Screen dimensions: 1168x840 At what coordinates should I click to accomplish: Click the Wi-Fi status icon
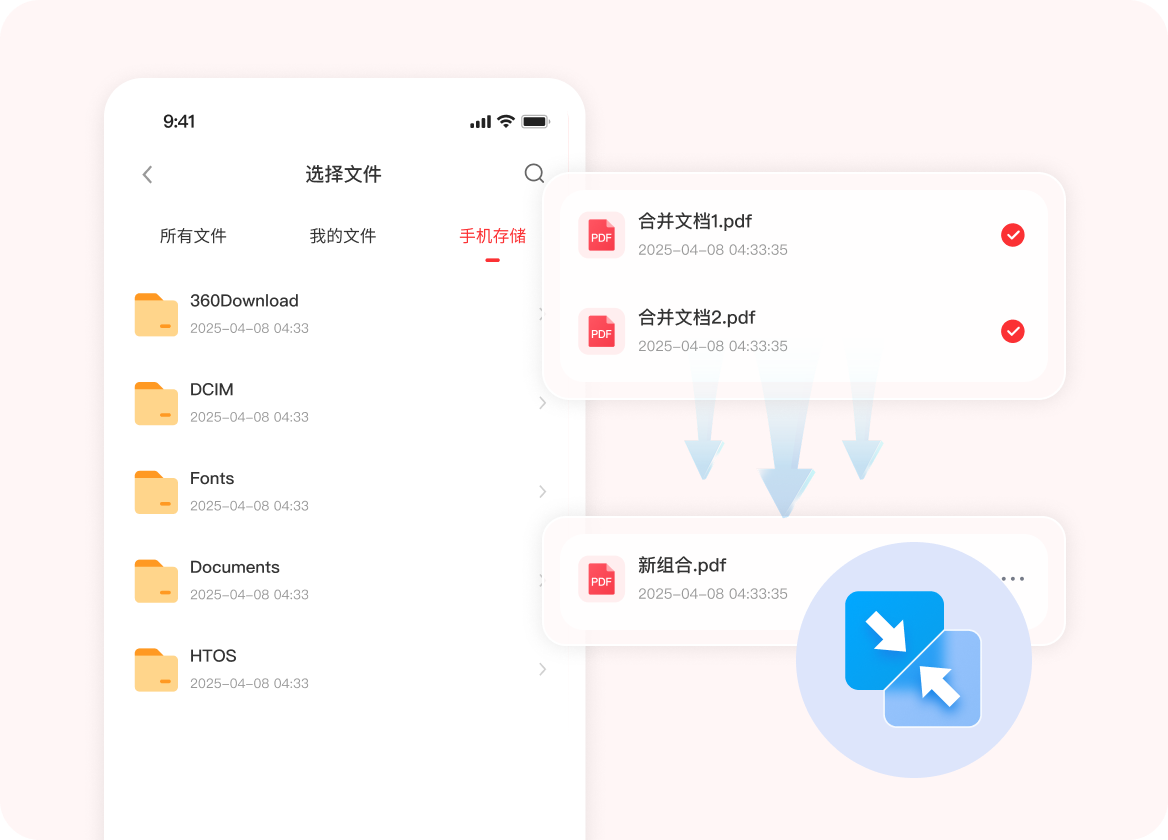[x=507, y=121]
